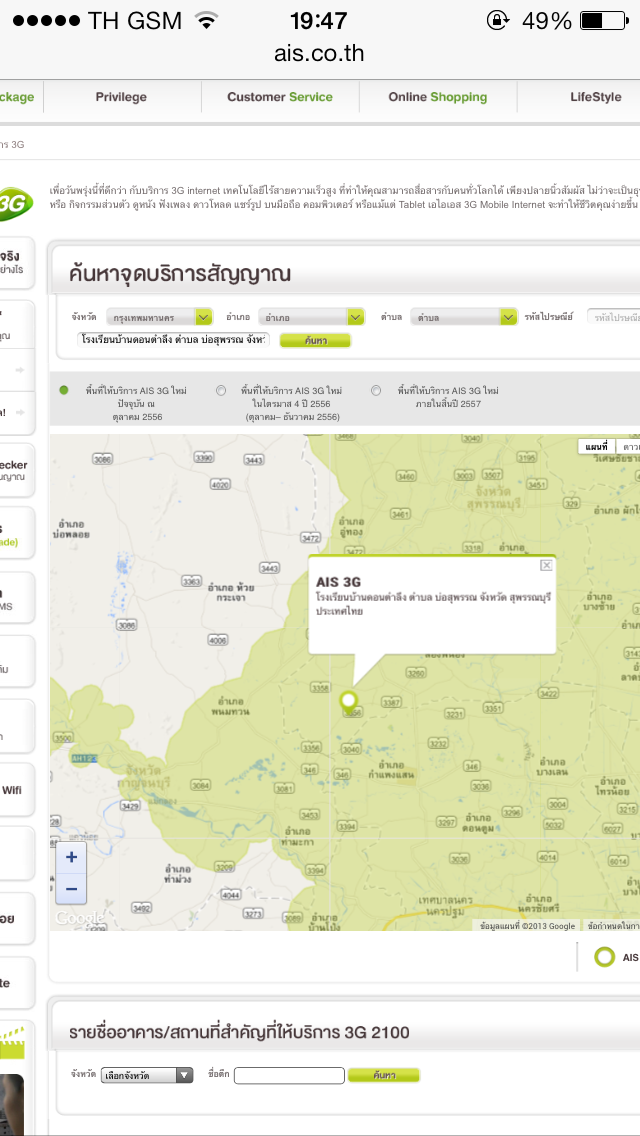
Task: Click the ค้นหา button beside building name
Action: click(x=383, y=1075)
